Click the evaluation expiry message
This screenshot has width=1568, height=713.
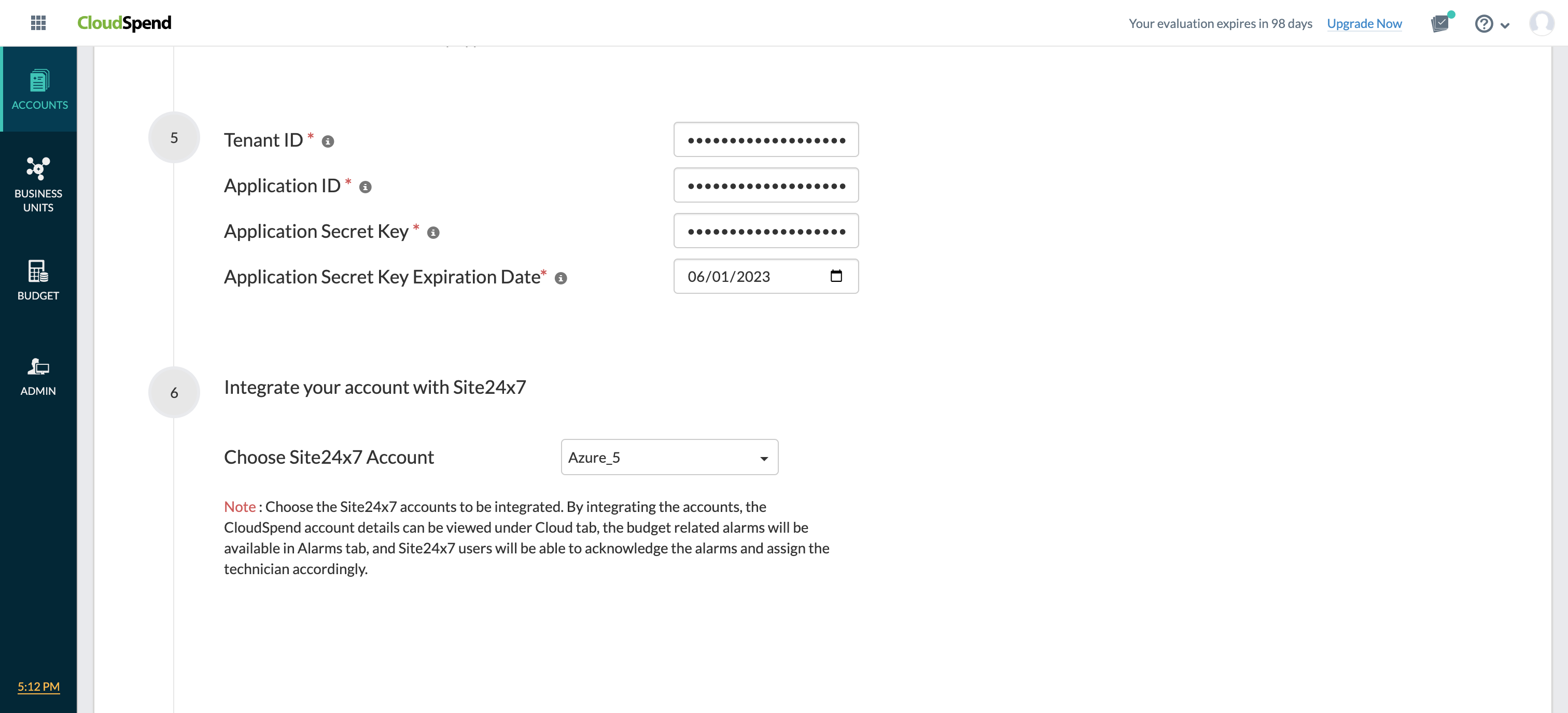[x=1221, y=23]
